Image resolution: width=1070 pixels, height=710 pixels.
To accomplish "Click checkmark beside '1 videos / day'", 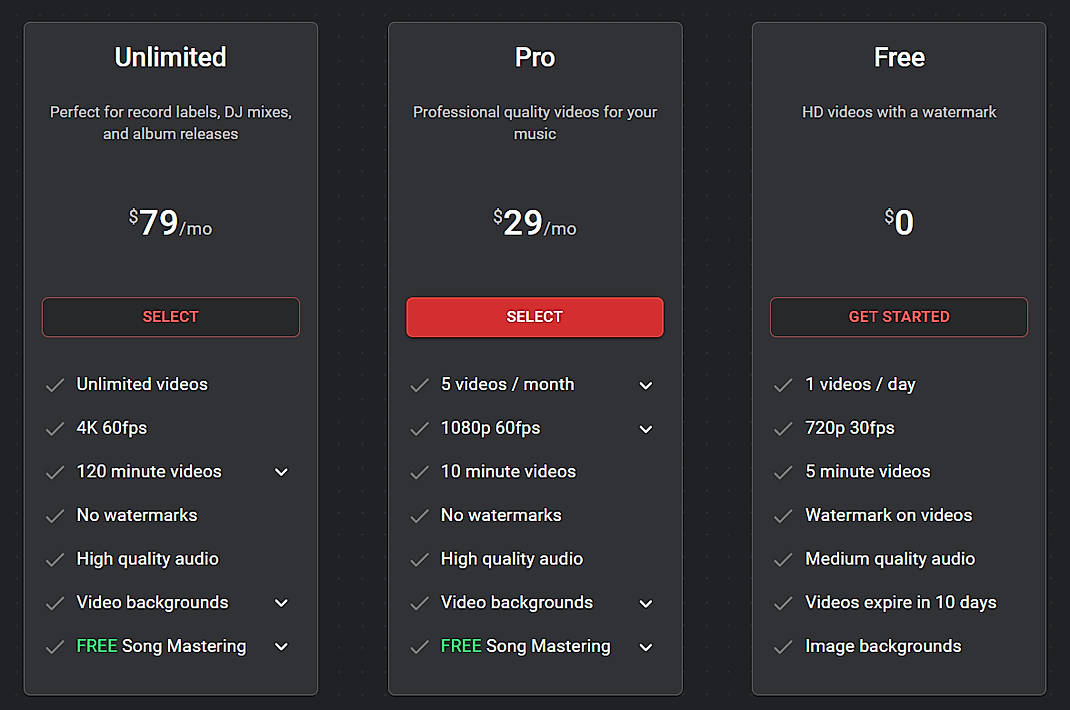I will 783,385.
